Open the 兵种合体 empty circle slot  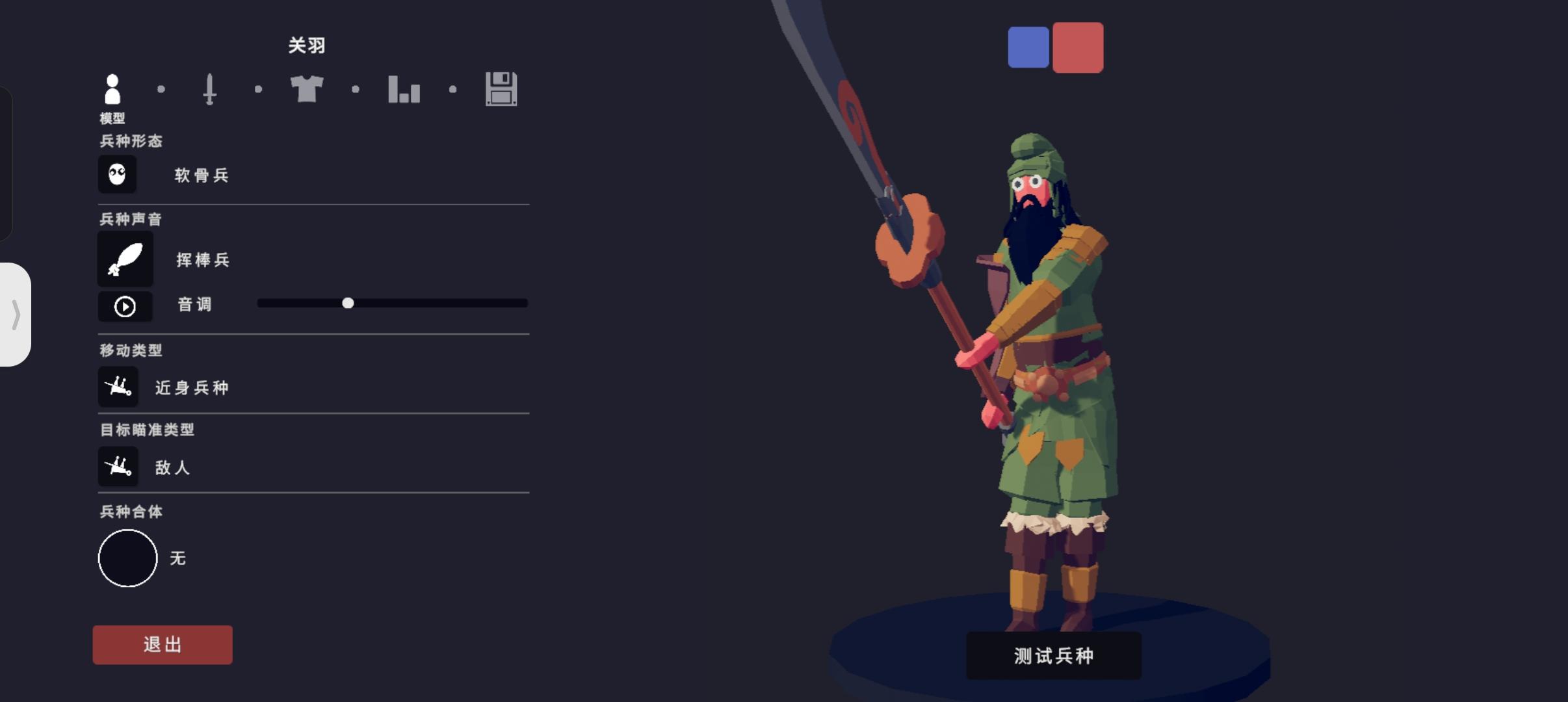(127, 558)
